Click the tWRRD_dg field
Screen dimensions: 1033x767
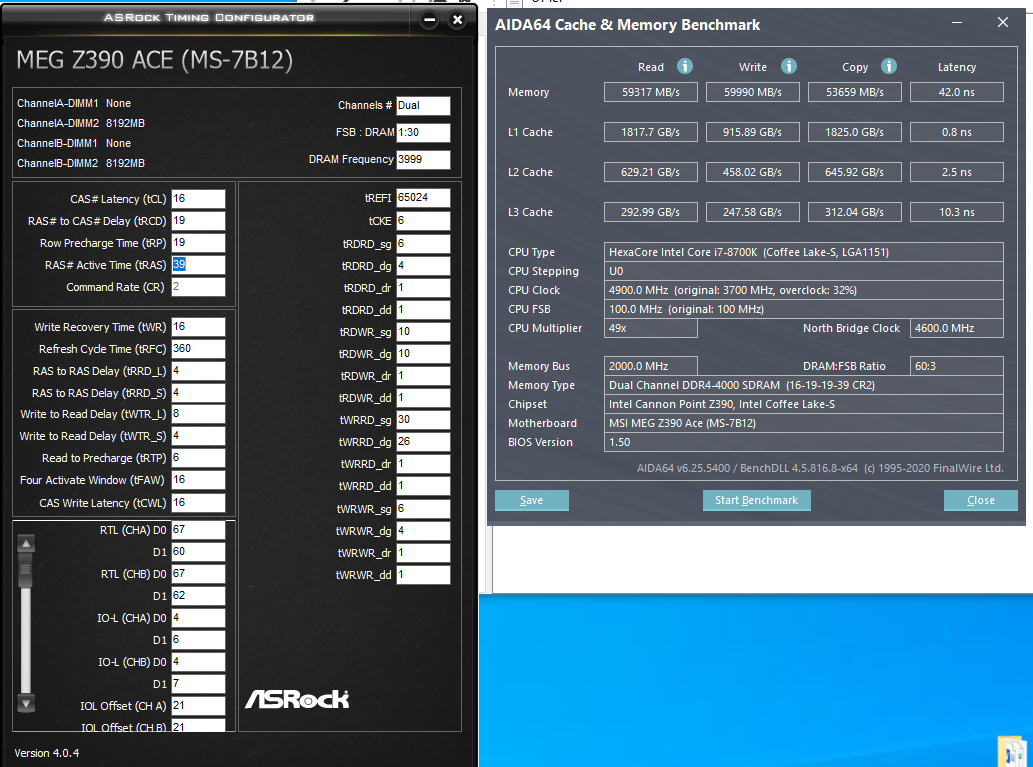coord(423,441)
